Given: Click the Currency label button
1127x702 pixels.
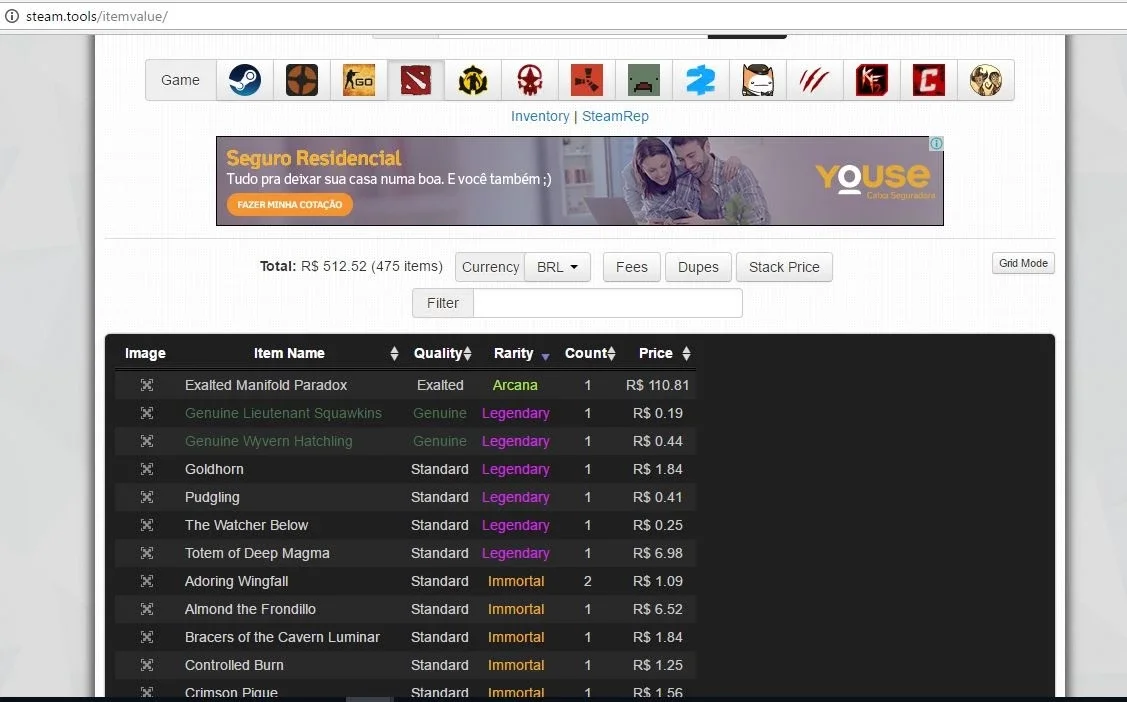Looking at the screenshot, I should coord(490,267).
